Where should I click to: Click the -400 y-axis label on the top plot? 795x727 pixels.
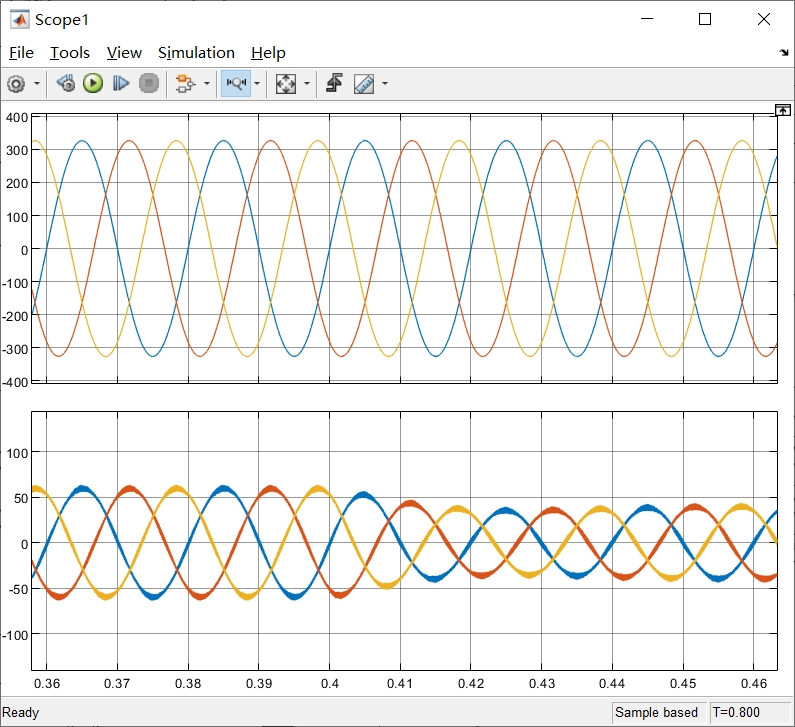[x=15, y=382]
